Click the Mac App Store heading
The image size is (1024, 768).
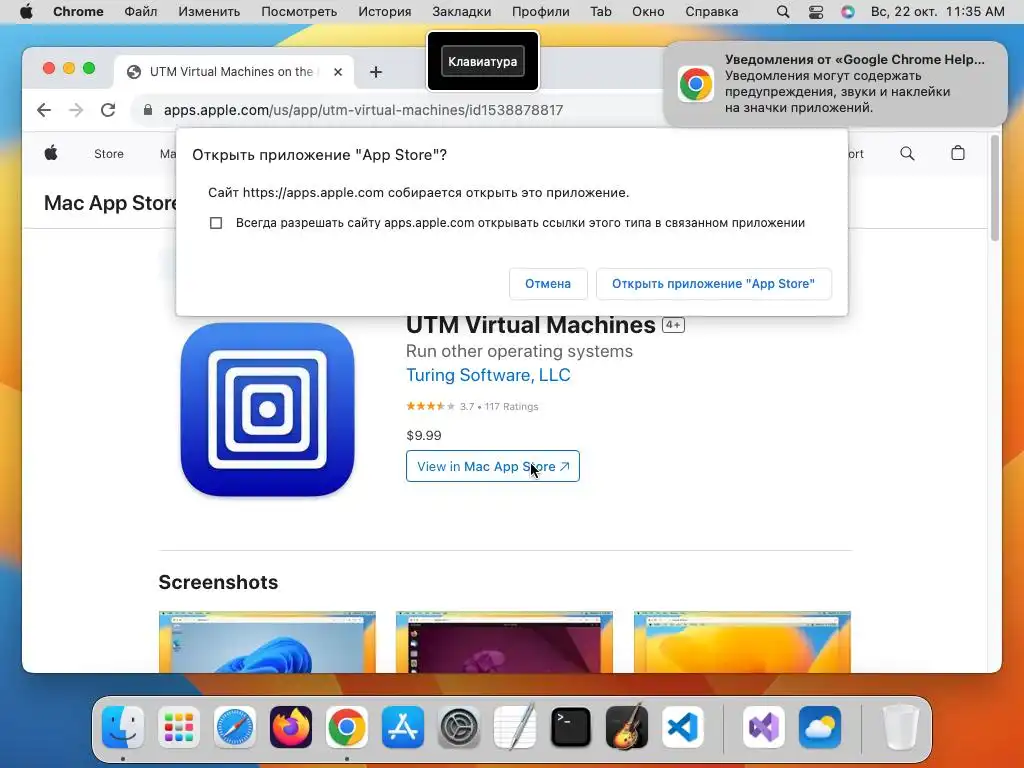[110, 203]
